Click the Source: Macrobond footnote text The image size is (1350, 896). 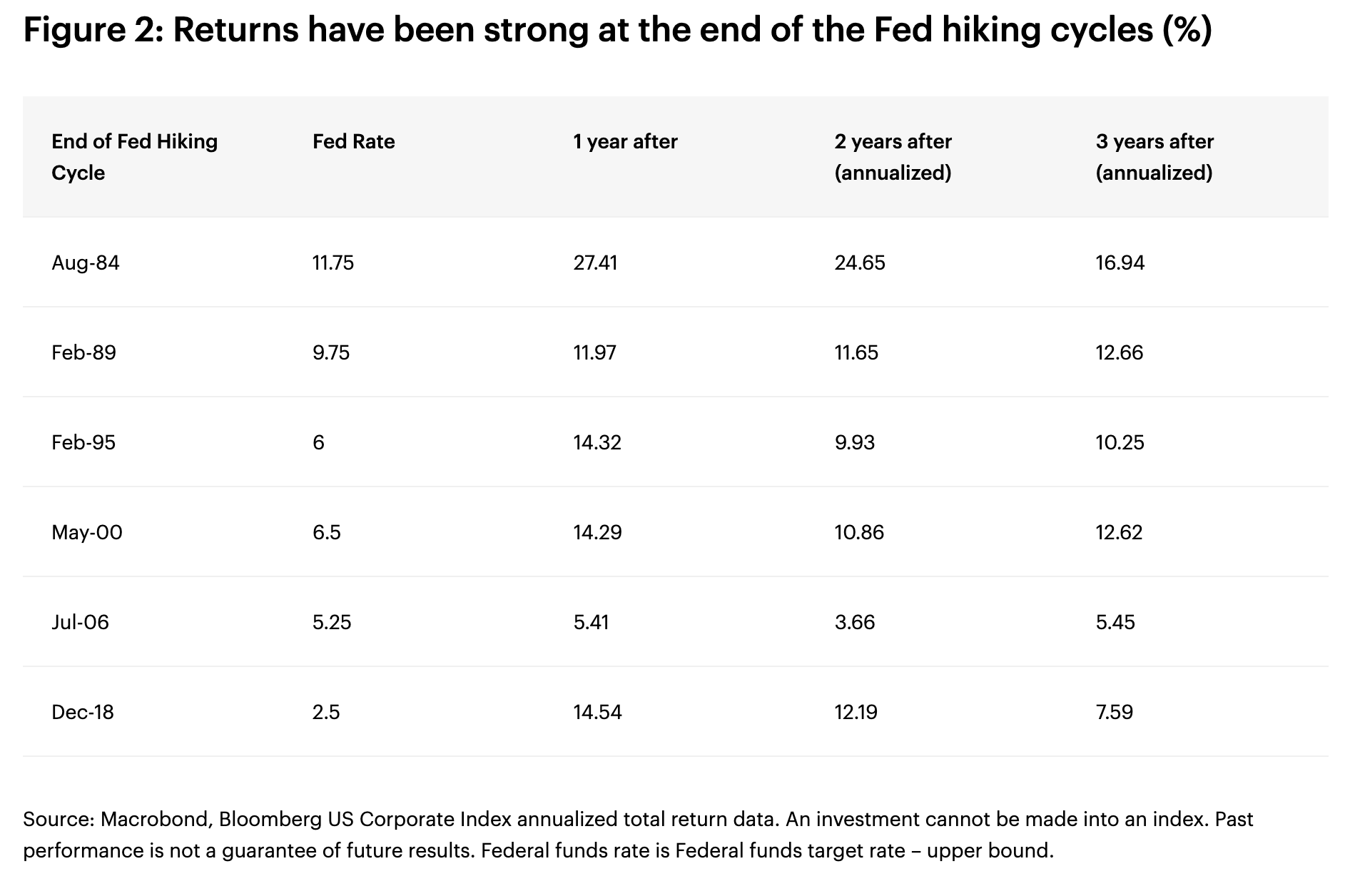[x=637, y=835]
